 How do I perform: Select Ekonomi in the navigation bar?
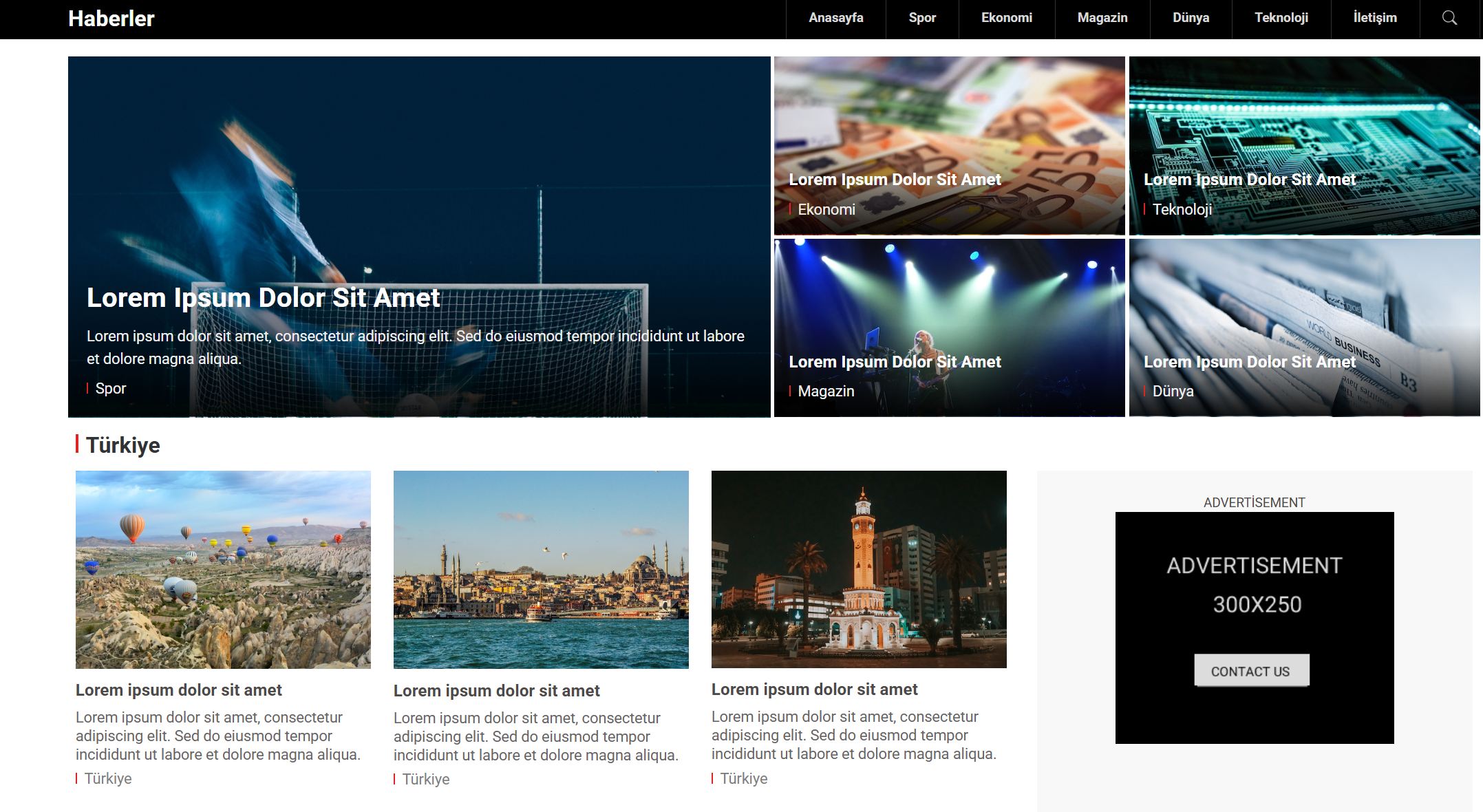click(x=1006, y=18)
